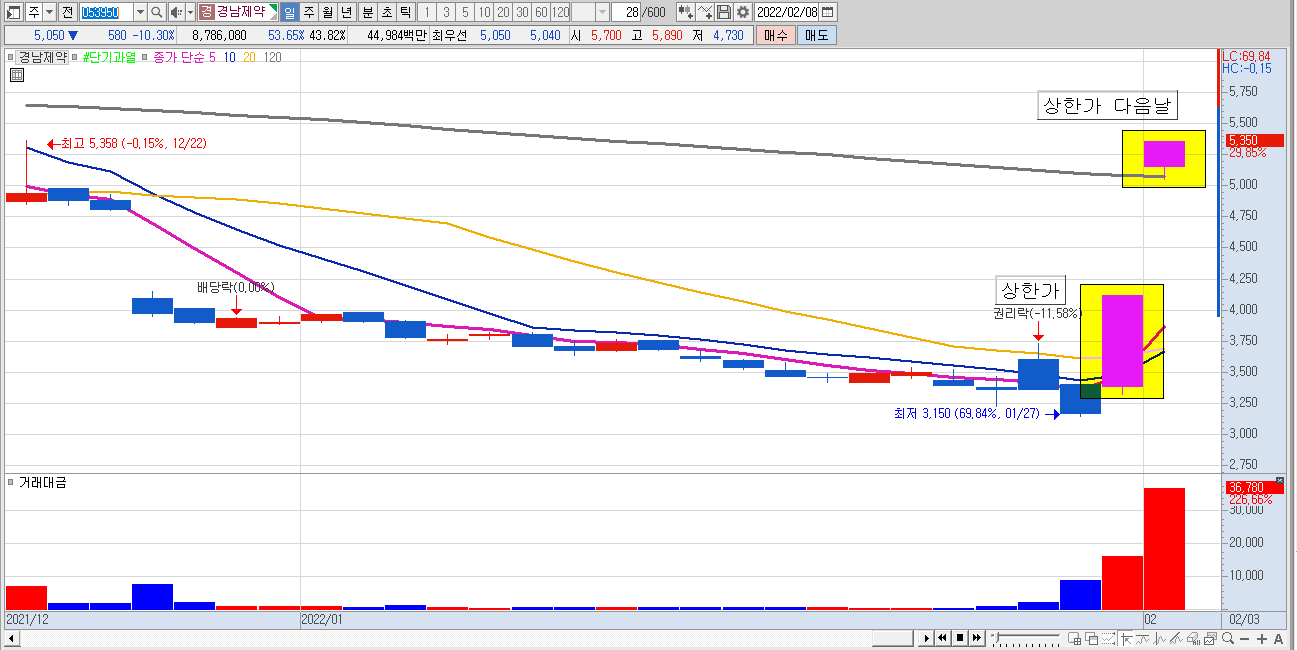
Task: Click the playback speed slider
Action: pos(1025,638)
